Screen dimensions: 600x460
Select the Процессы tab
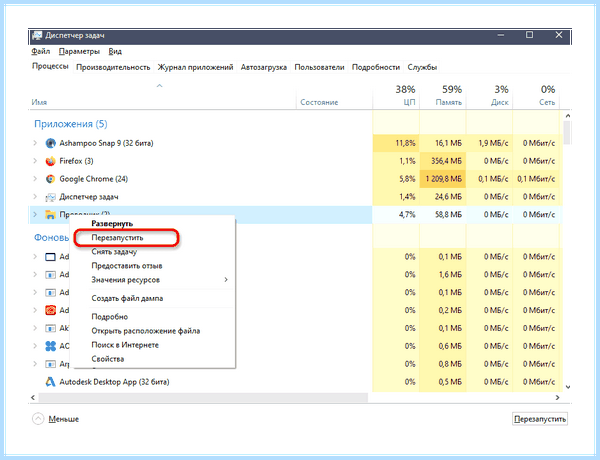(50, 66)
